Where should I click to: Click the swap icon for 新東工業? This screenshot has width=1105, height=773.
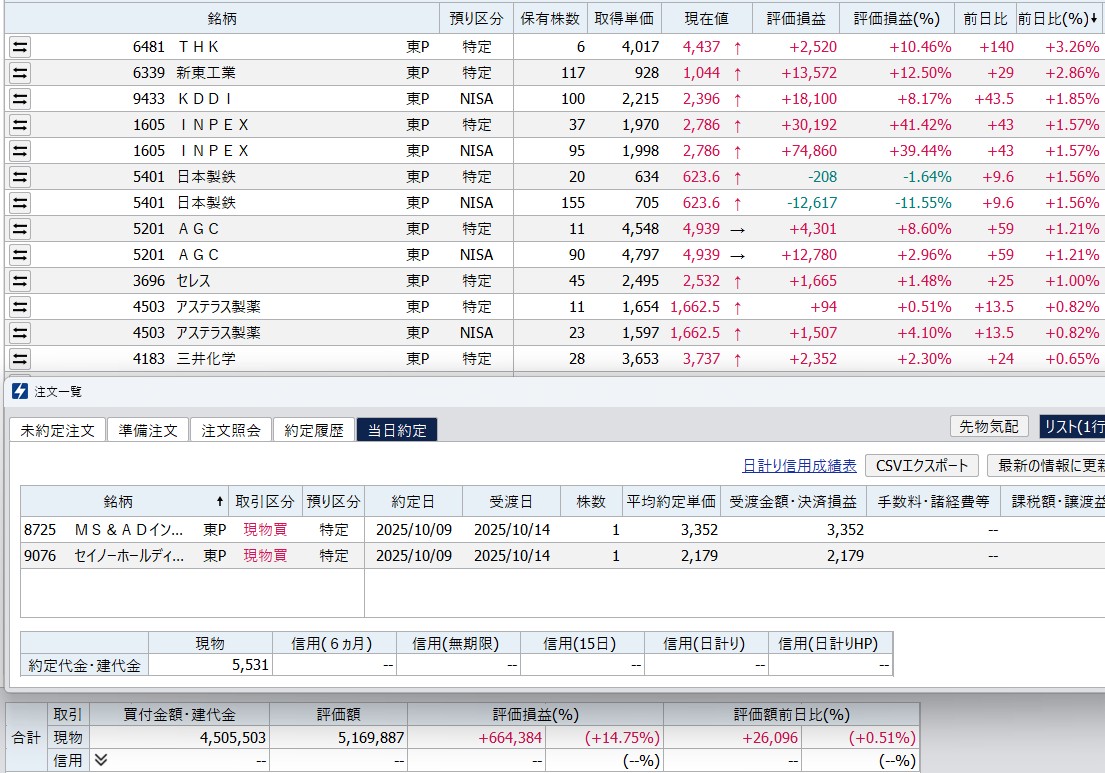(20, 73)
